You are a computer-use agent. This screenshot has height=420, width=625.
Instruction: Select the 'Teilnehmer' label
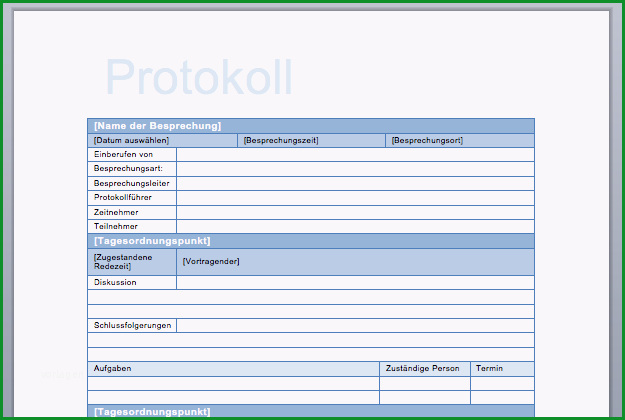[116, 226]
